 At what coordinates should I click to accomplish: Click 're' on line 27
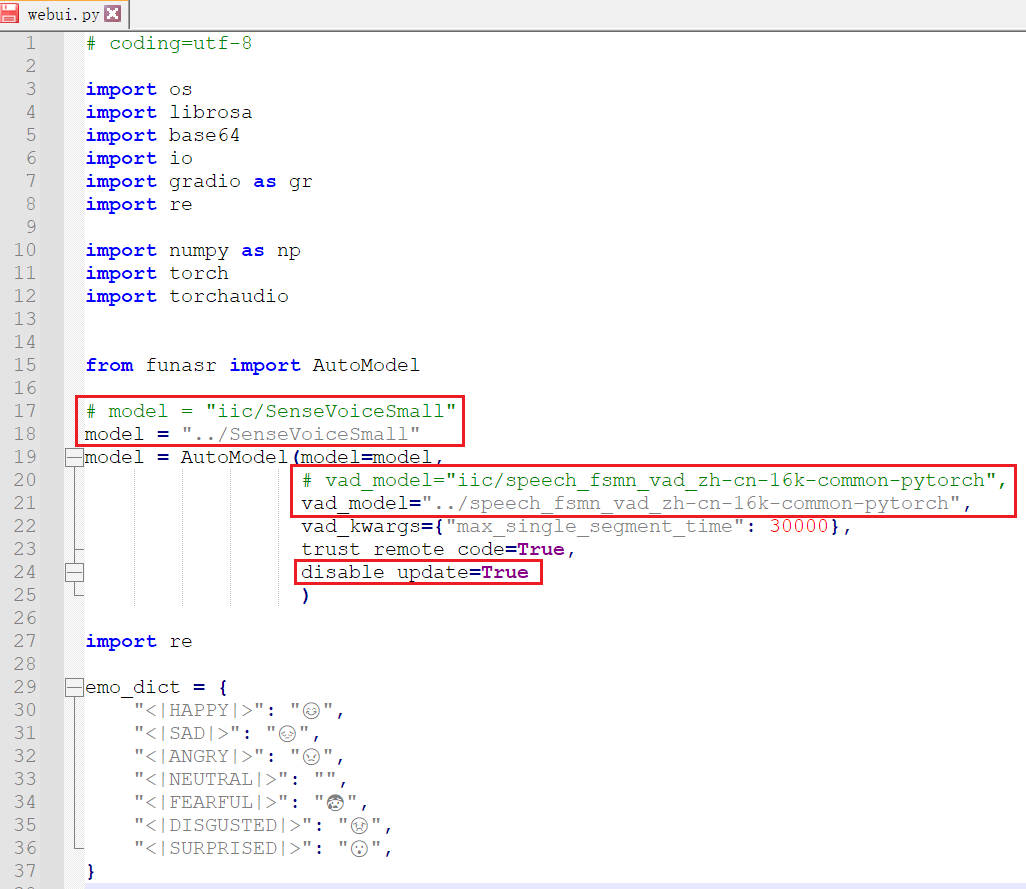pos(181,642)
